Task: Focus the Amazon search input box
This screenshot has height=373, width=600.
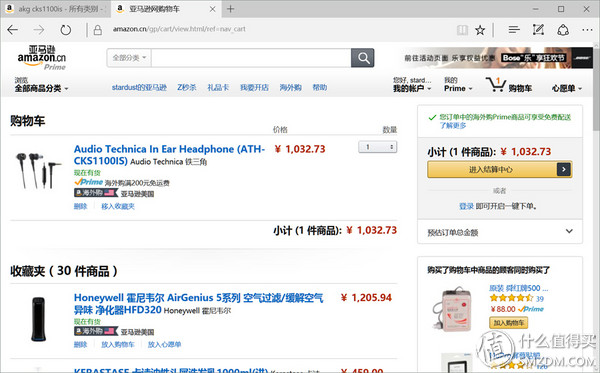Action: 251,58
